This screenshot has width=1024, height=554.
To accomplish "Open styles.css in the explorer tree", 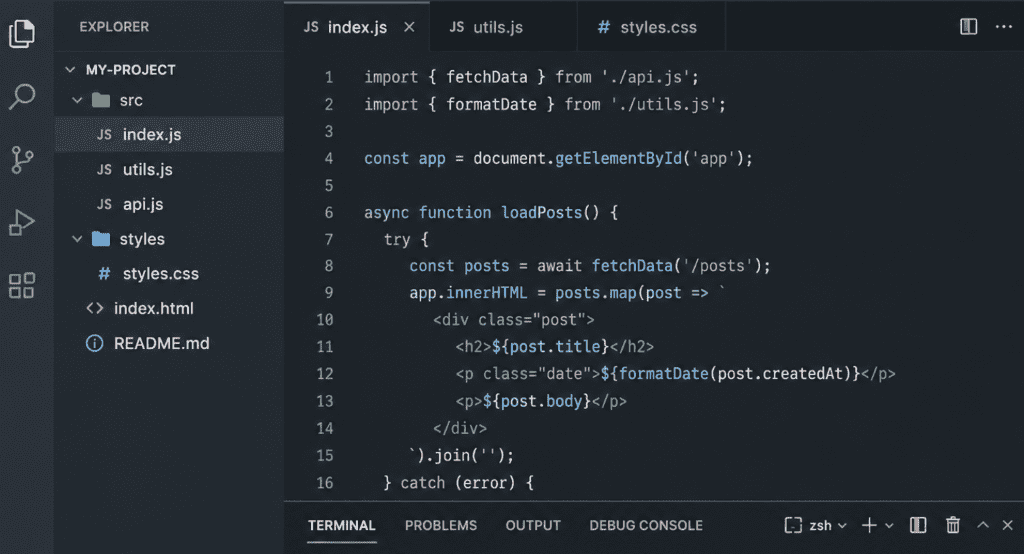I will coord(169,274).
